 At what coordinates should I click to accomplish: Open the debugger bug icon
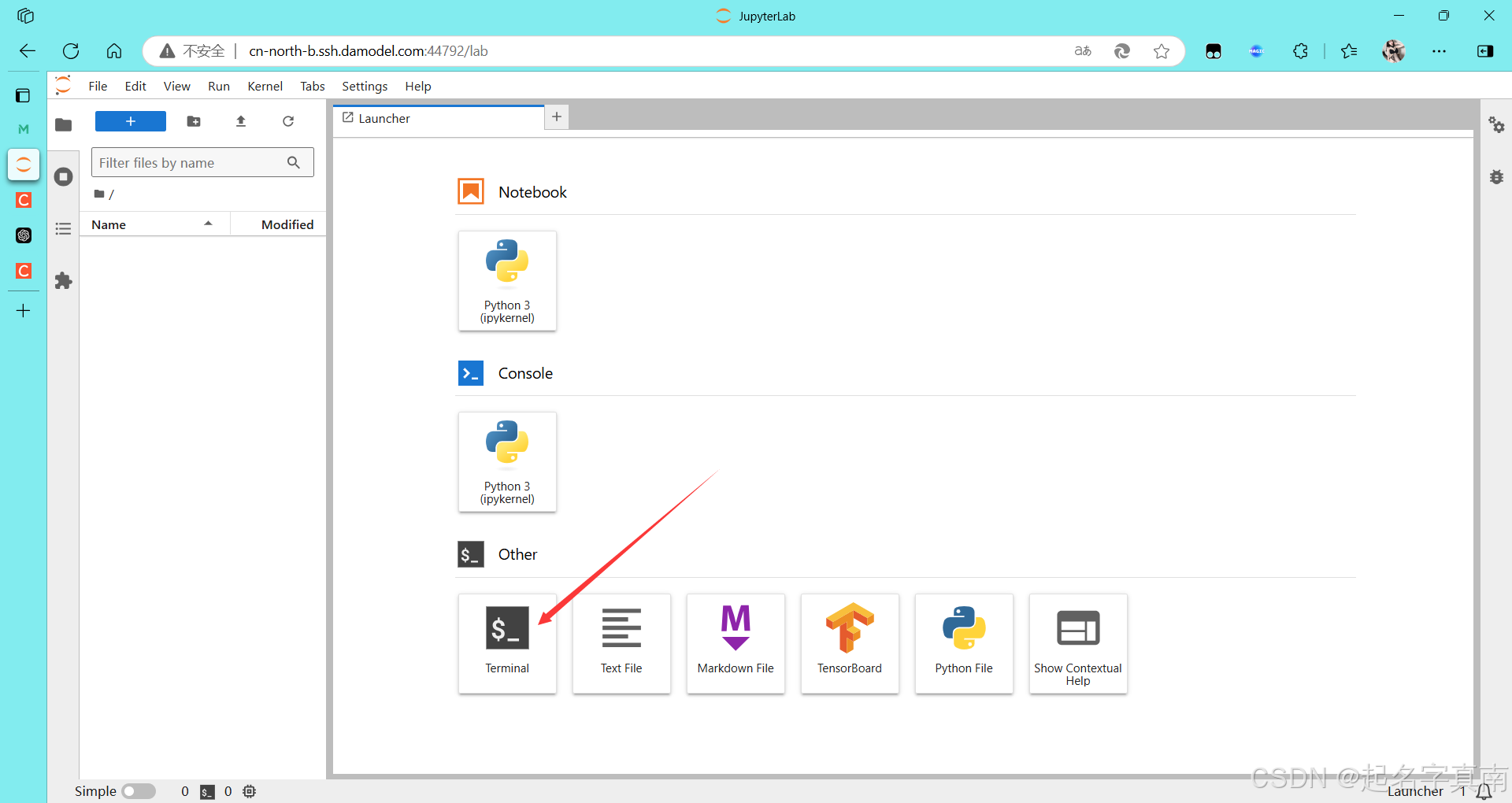pos(1496,177)
